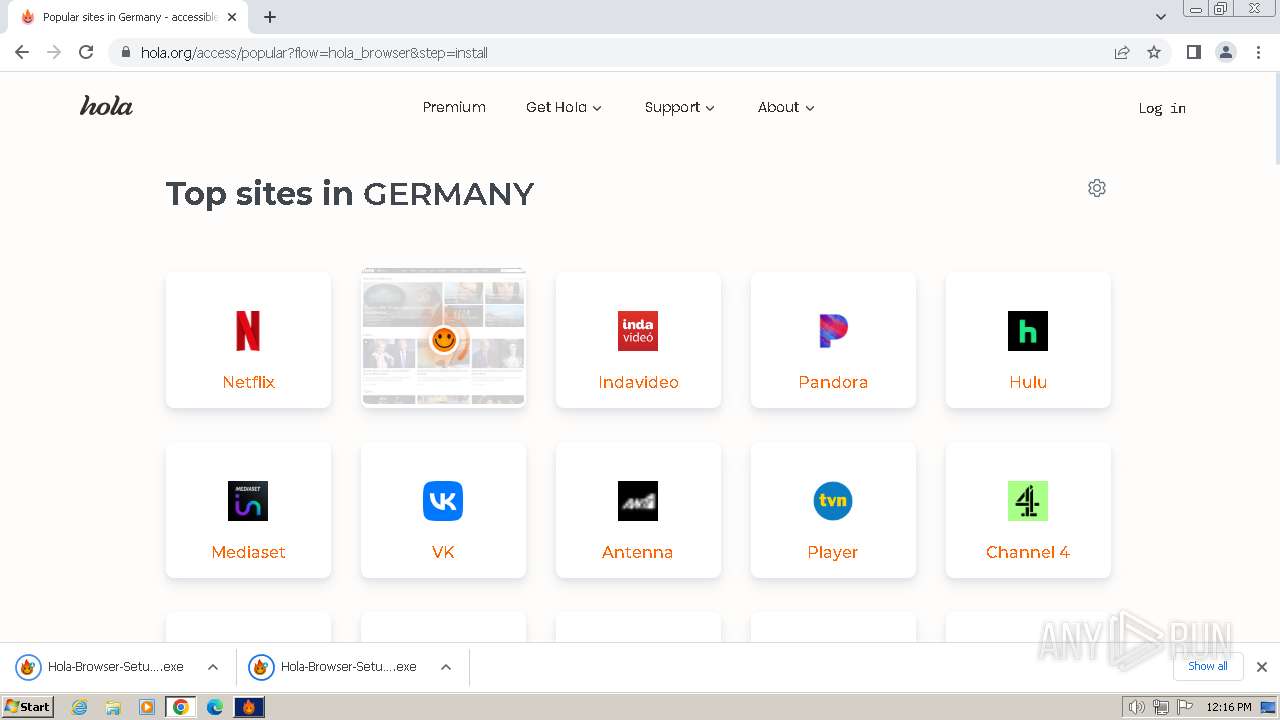Reload the page

pyautogui.click(x=86, y=52)
